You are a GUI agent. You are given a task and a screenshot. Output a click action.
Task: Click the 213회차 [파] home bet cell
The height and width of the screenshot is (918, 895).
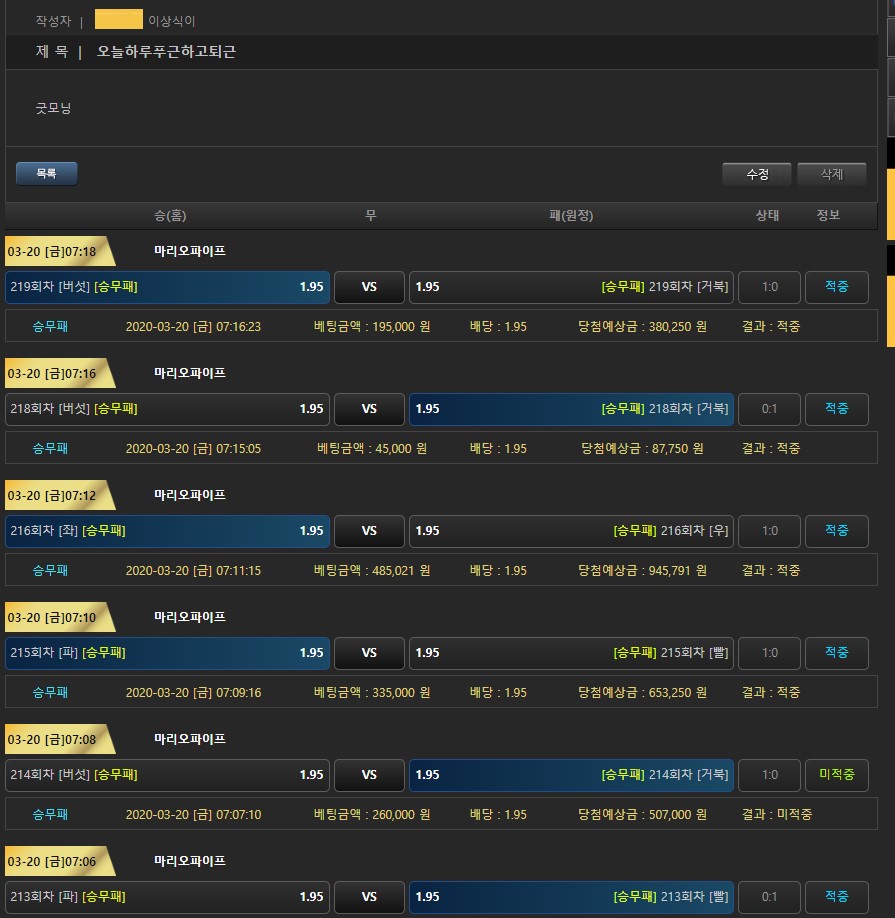click(167, 897)
